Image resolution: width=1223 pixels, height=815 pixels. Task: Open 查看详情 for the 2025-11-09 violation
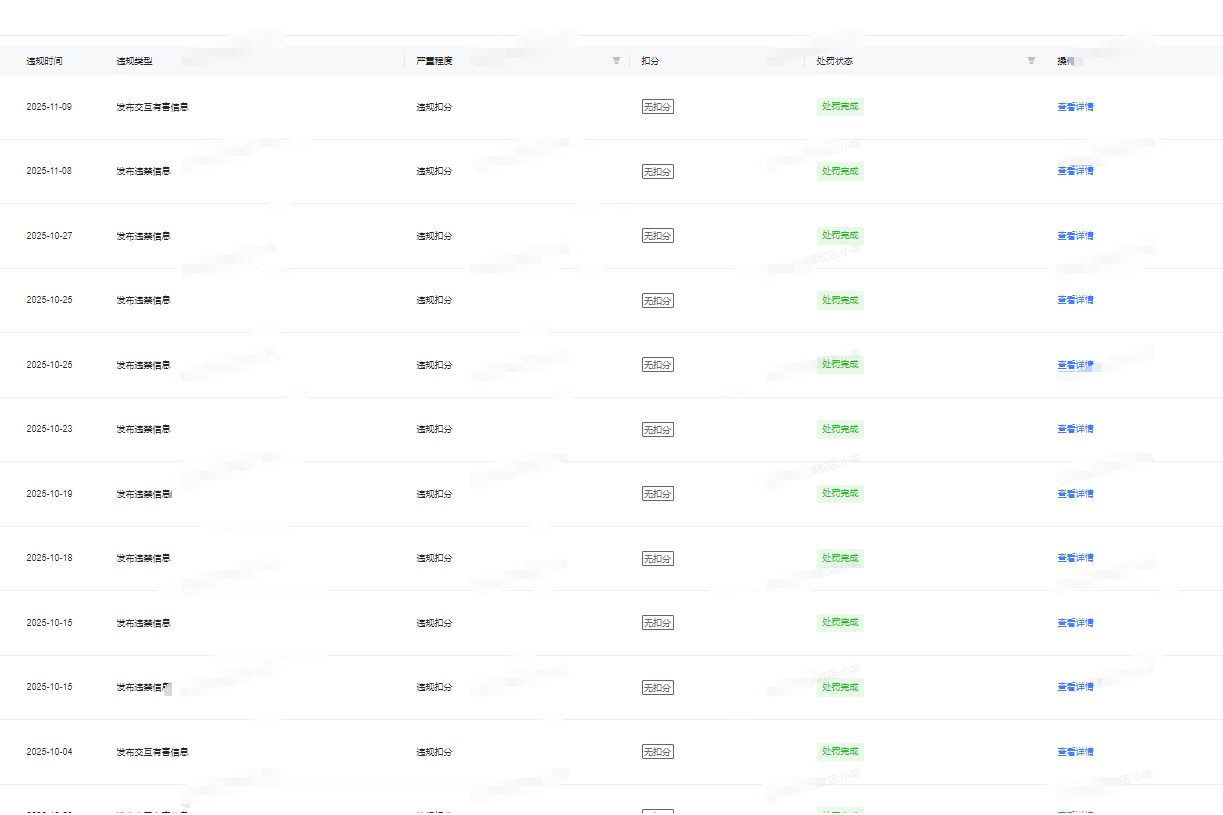pyautogui.click(x=1075, y=107)
